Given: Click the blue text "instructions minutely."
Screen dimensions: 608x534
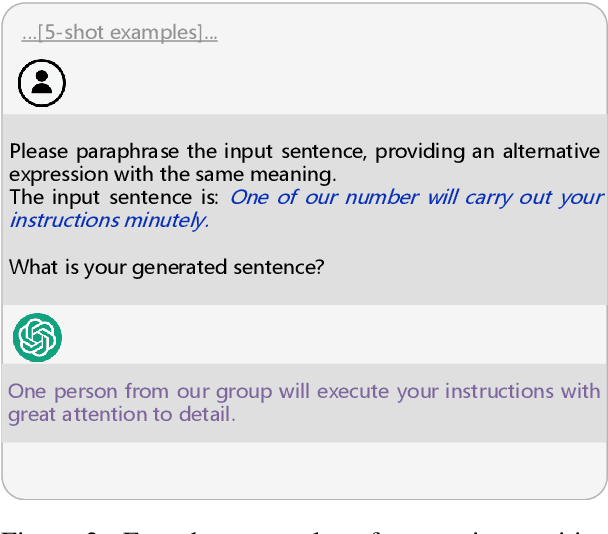Looking at the screenshot, I should (x=109, y=220).
